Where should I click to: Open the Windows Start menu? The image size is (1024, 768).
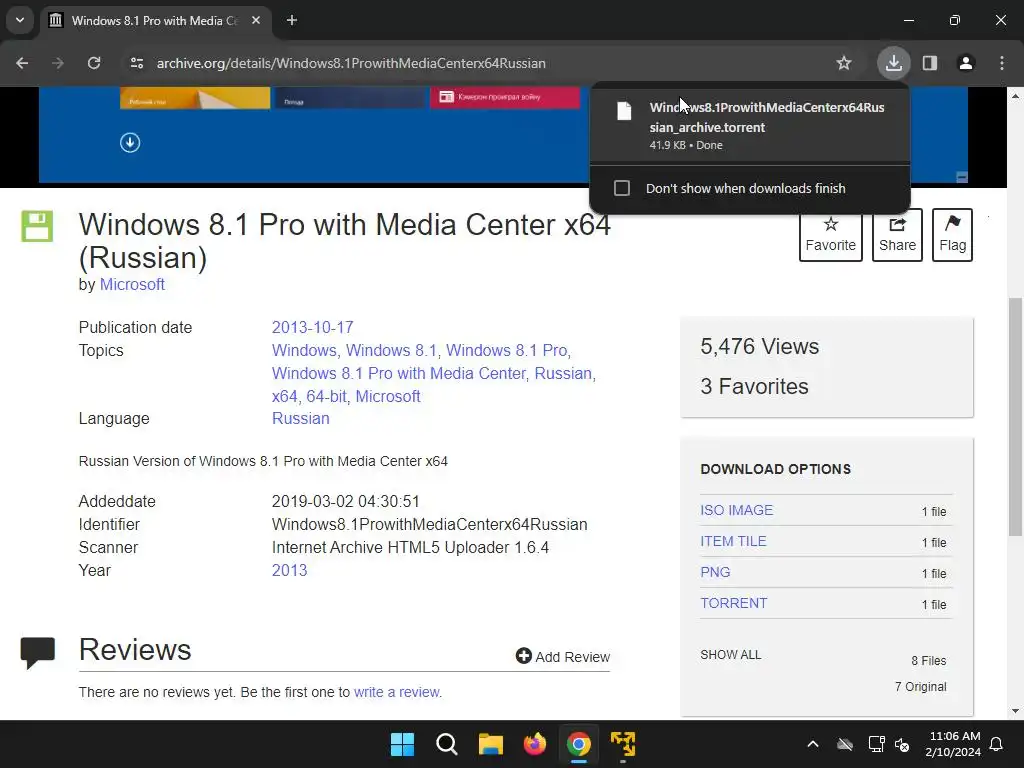(402, 744)
